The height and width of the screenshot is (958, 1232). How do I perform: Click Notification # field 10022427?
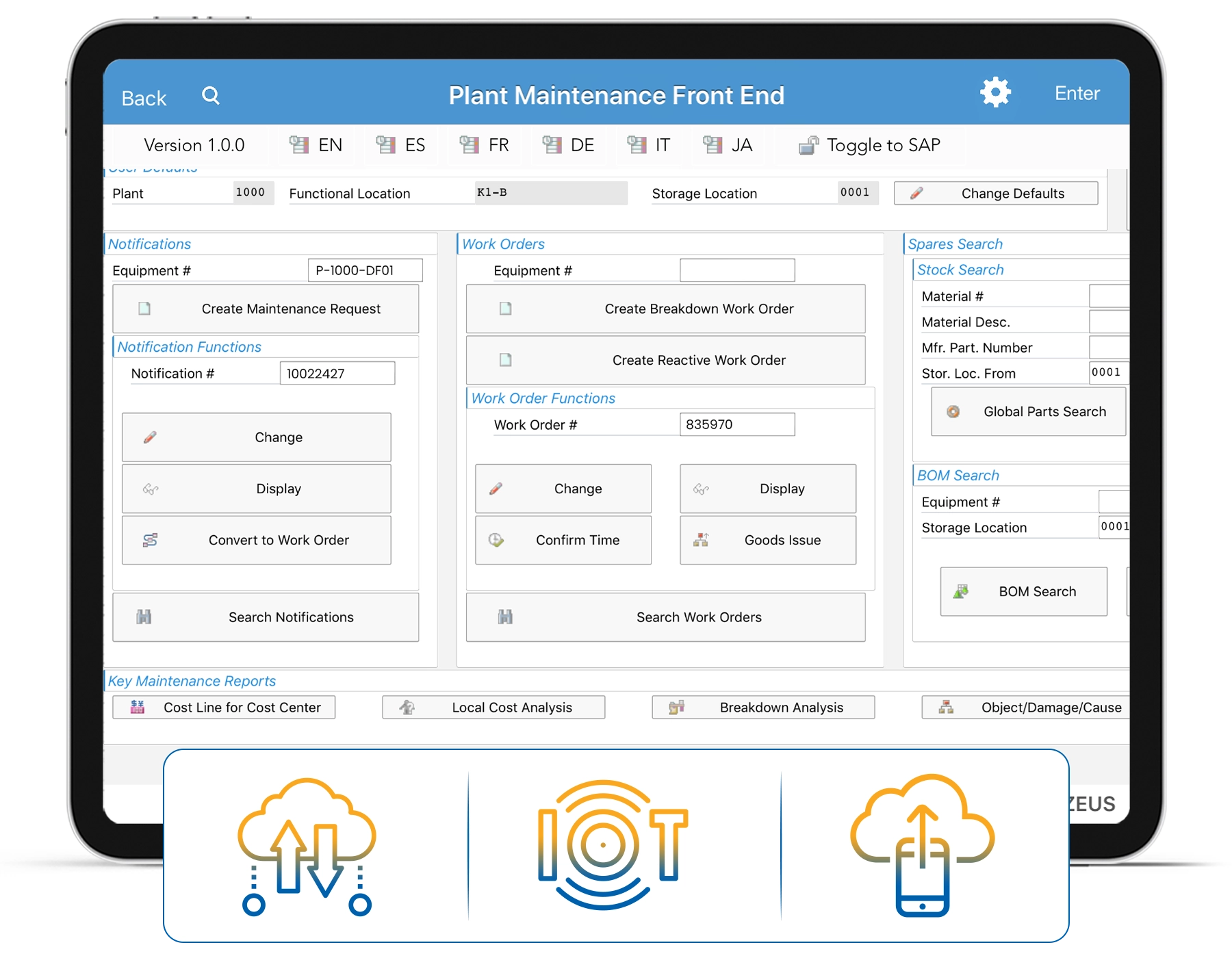click(x=337, y=373)
